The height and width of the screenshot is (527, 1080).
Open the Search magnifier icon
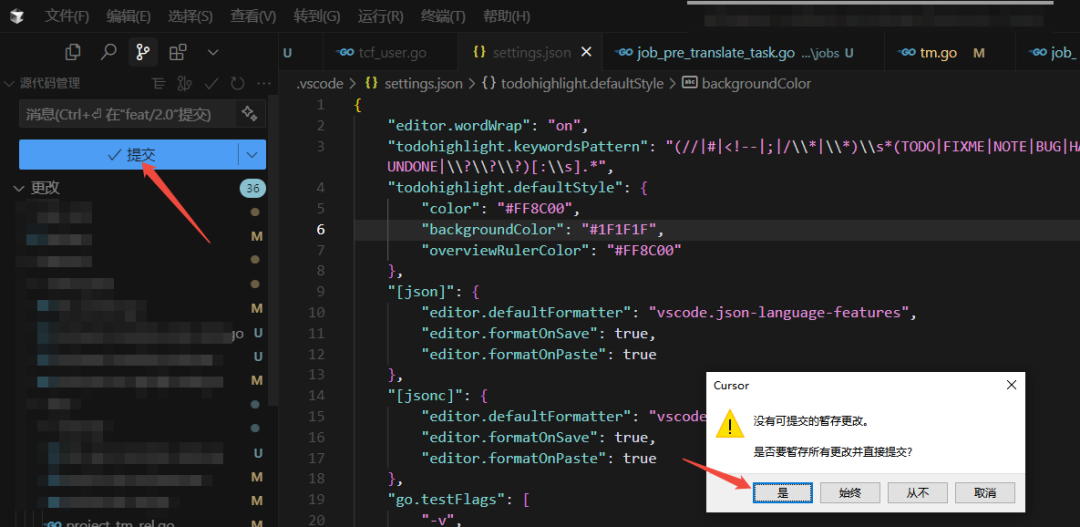click(x=108, y=52)
